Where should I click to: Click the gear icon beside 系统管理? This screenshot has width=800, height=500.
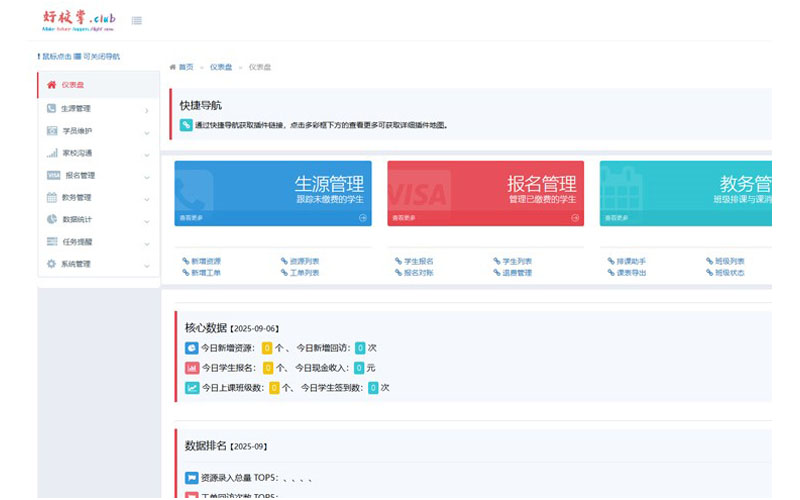52,264
